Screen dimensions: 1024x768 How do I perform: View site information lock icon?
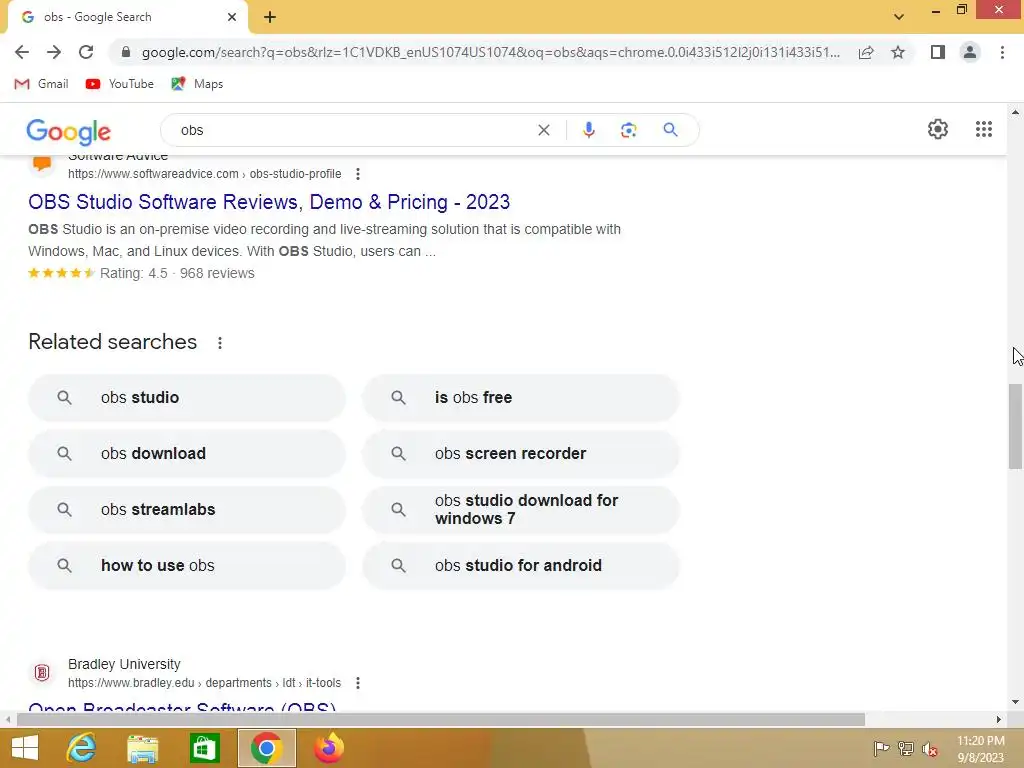[x=126, y=52]
